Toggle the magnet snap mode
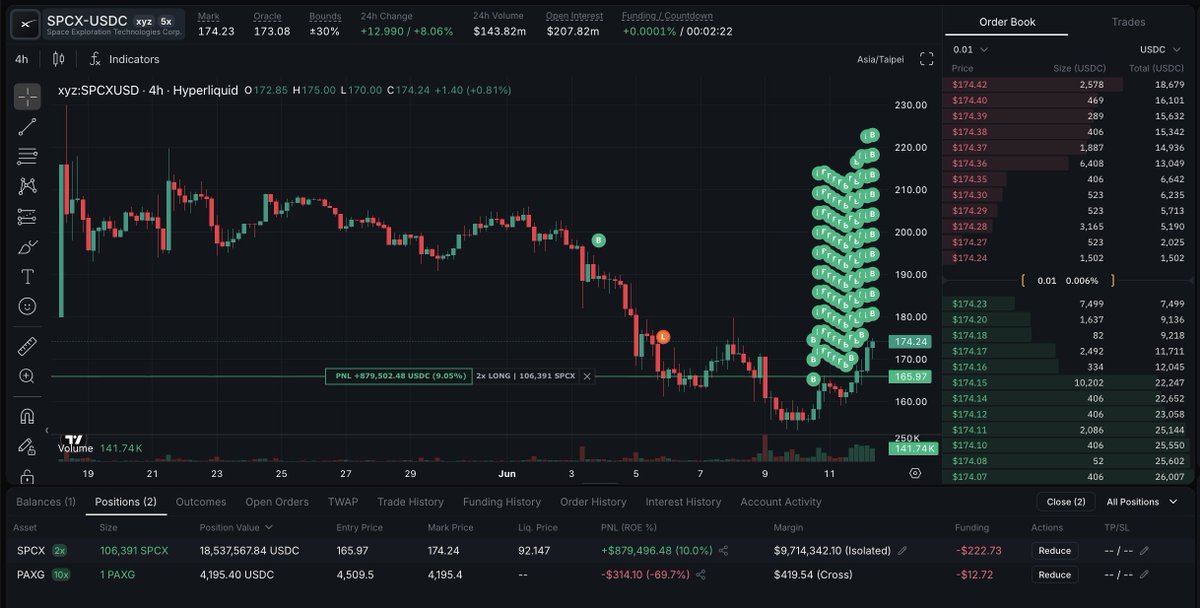This screenshot has height=608, width=1200. pyautogui.click(x=27, y=415)
